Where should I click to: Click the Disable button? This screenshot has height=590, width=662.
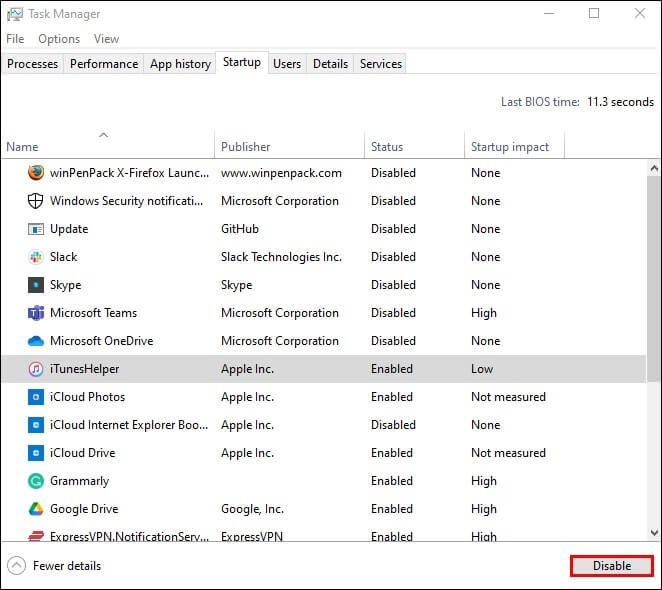(612, 566)
